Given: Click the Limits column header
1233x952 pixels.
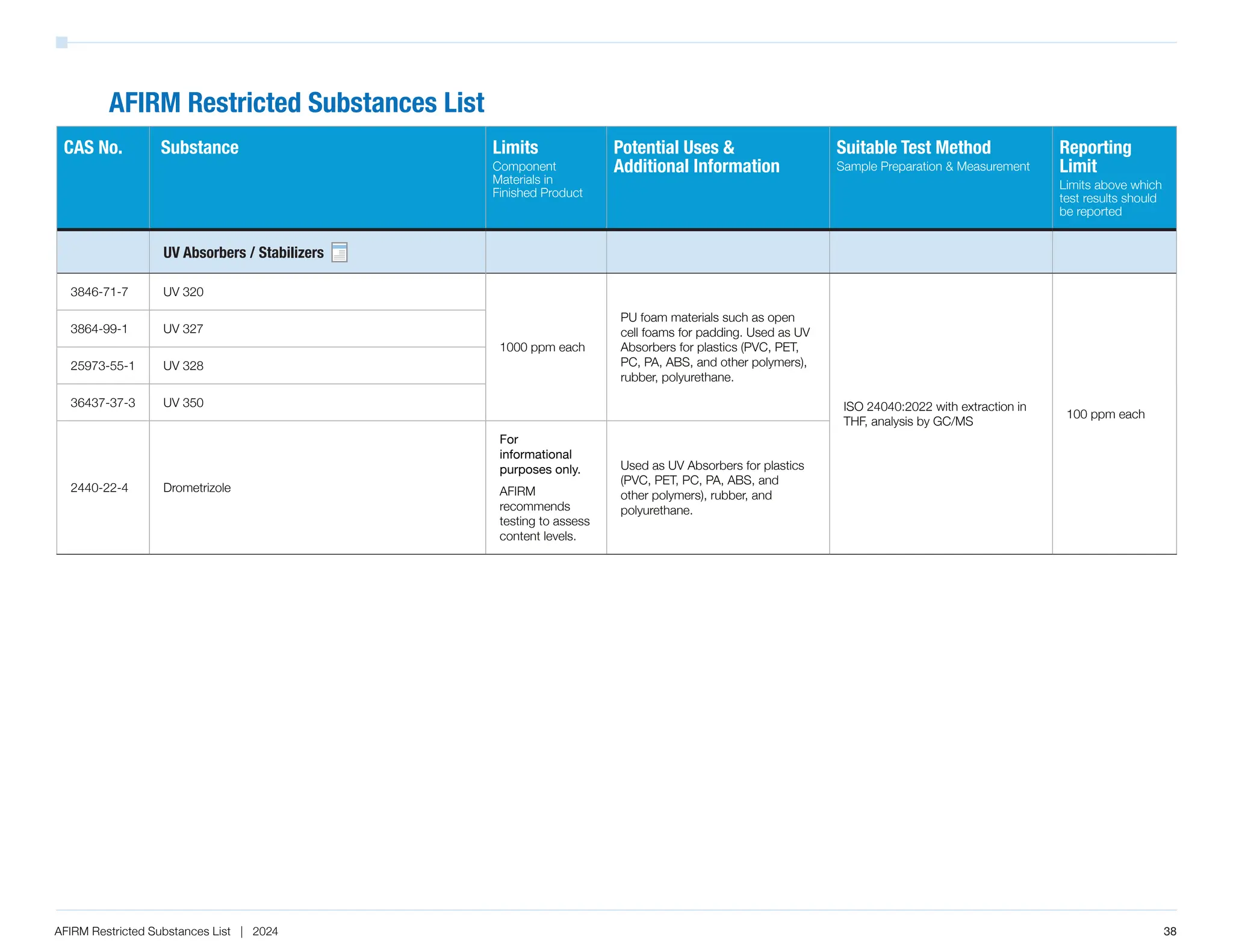Looking at the screenshot, I should click(515, 147).
